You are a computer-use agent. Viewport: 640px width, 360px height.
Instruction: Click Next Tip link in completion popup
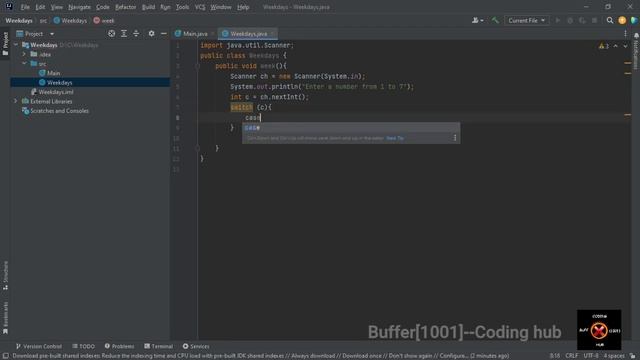coord(395,138)
